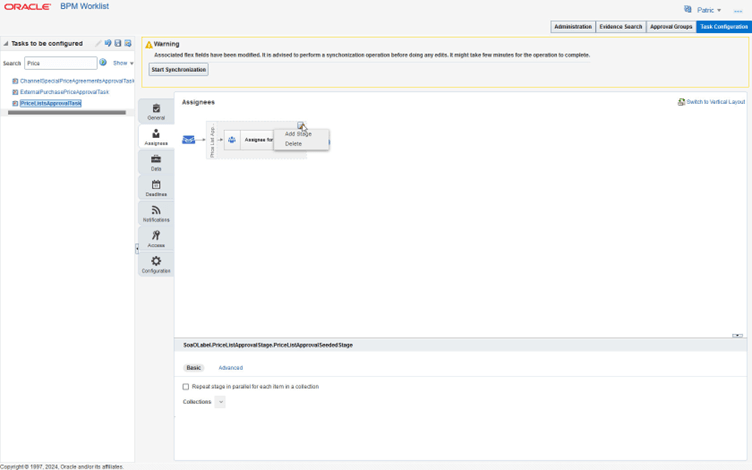Open the Configuration gear tab
This screenshot has height=470, width=752.
pyautogui.click(x=156, y=264)
